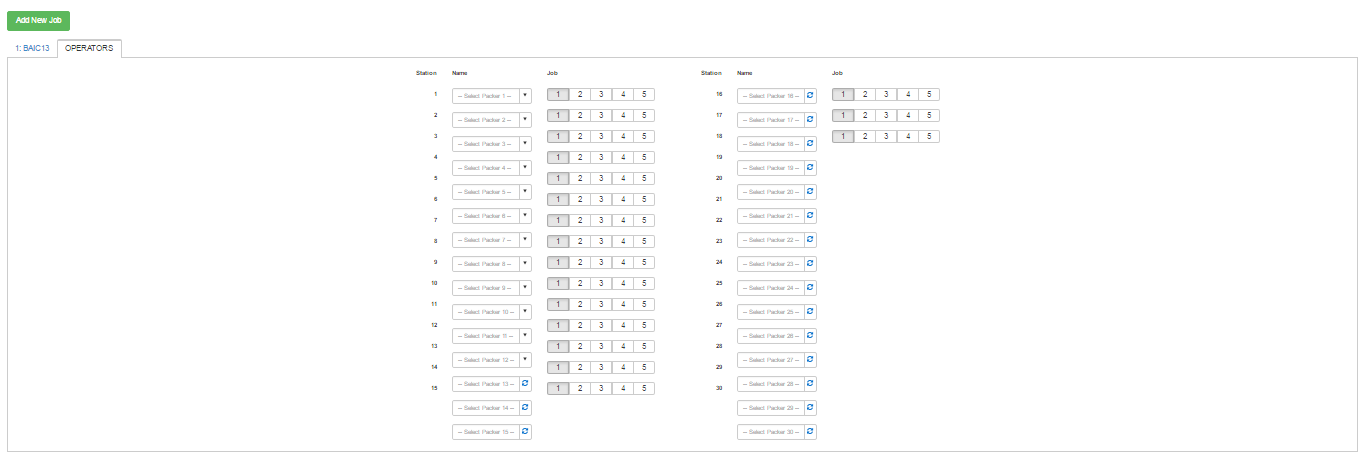Click the refresh icon beside Select Packer 30
The height and width of the screenshot is (475, 1367).
[x=810, y=432]
